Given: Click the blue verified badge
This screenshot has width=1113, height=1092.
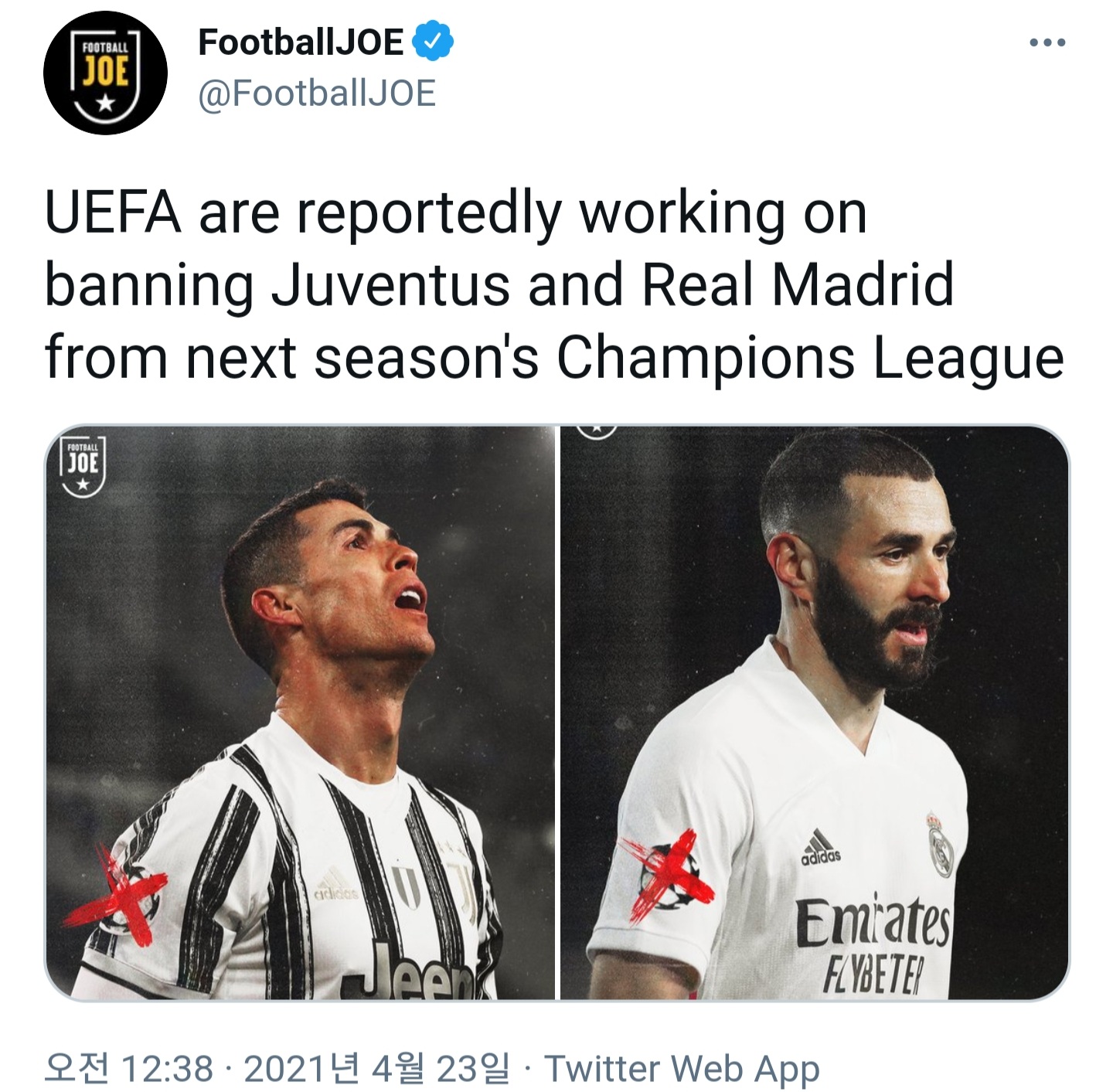Looking at the screenshot, I should click(434, 42).
